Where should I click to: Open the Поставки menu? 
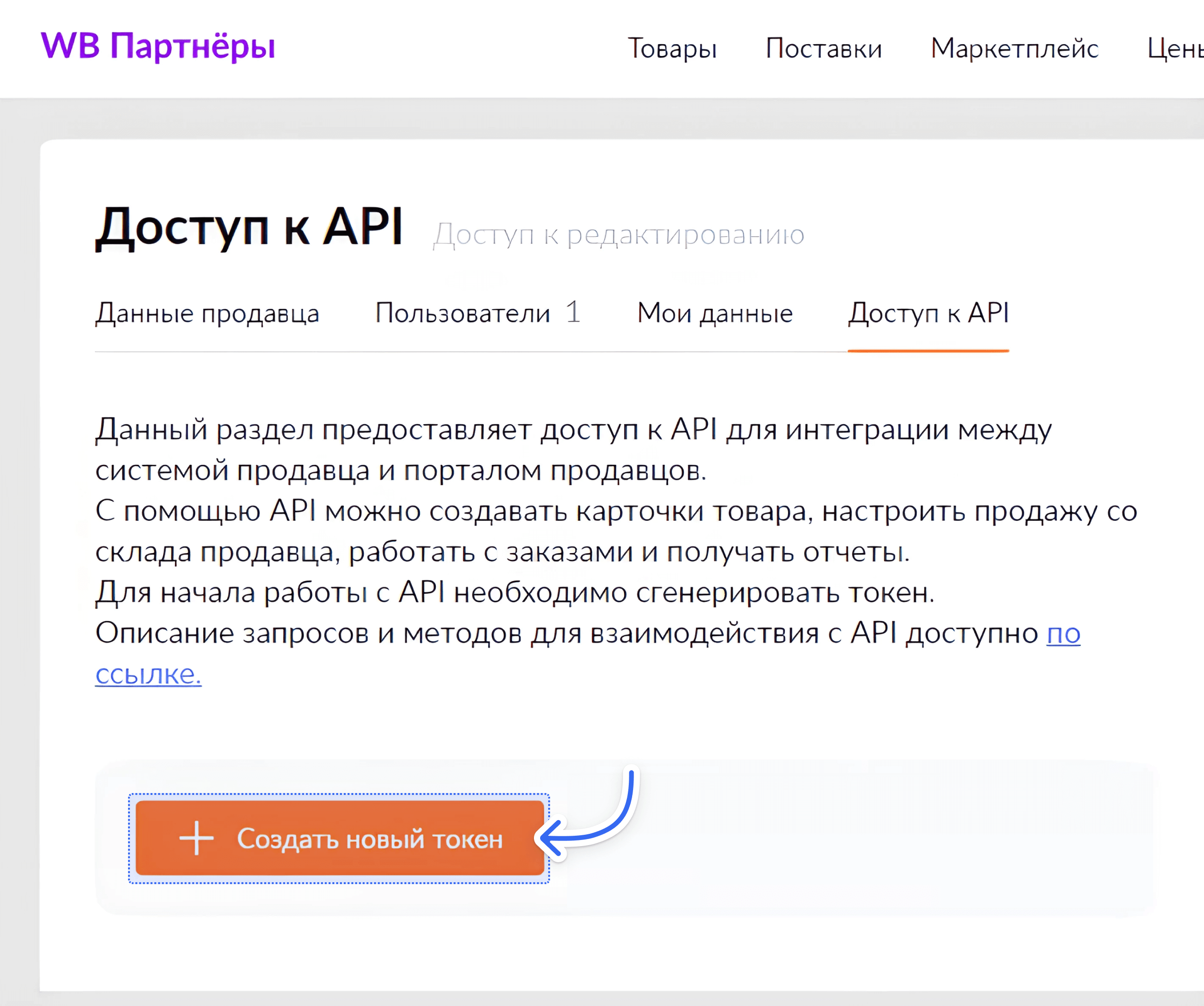point(824,48)
